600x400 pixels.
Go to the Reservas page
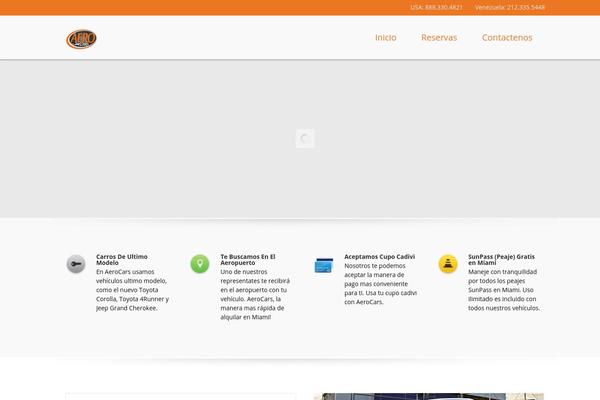coord(439,38)
